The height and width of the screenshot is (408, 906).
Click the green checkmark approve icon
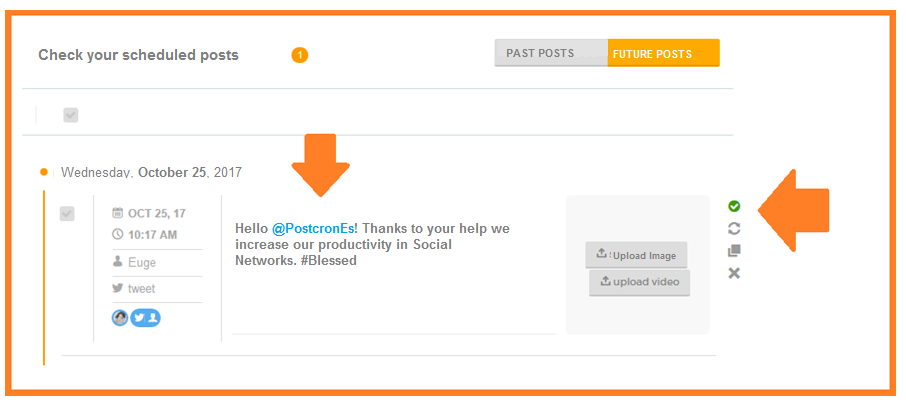click(x=734, y=206)
